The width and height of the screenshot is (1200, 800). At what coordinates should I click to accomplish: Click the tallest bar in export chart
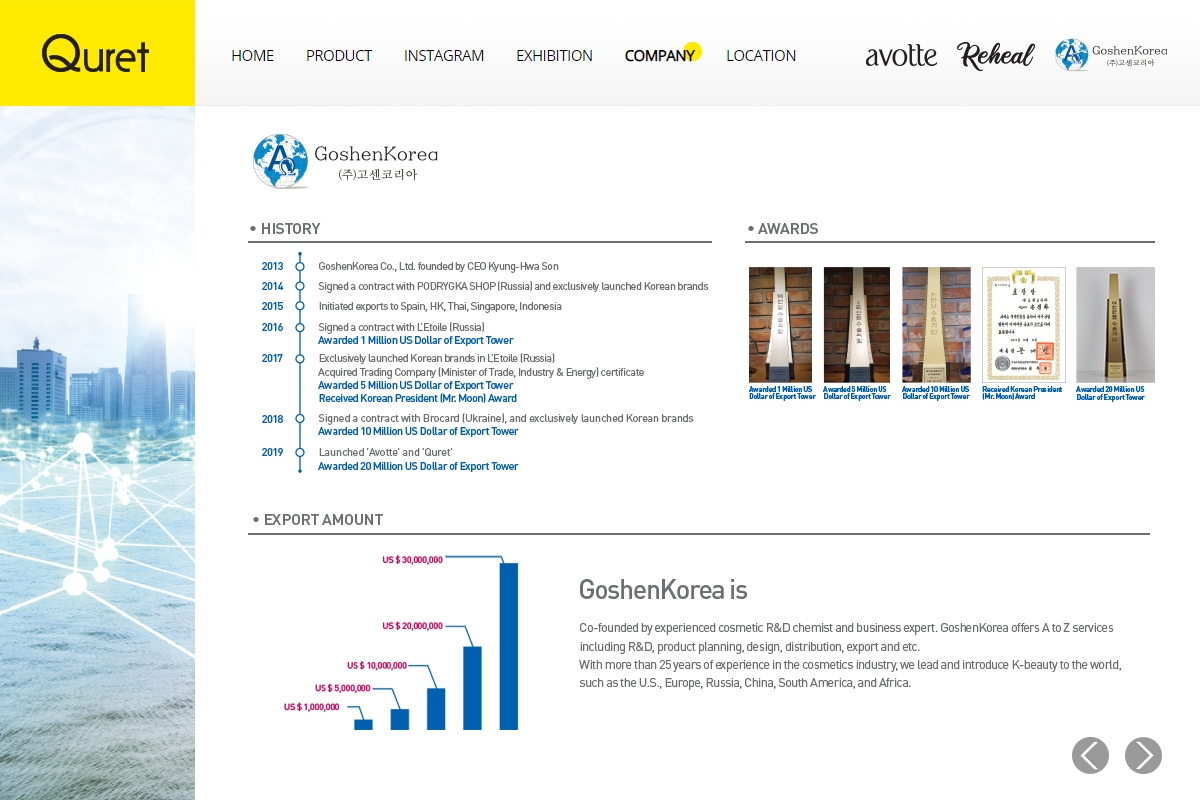(509, 646)
